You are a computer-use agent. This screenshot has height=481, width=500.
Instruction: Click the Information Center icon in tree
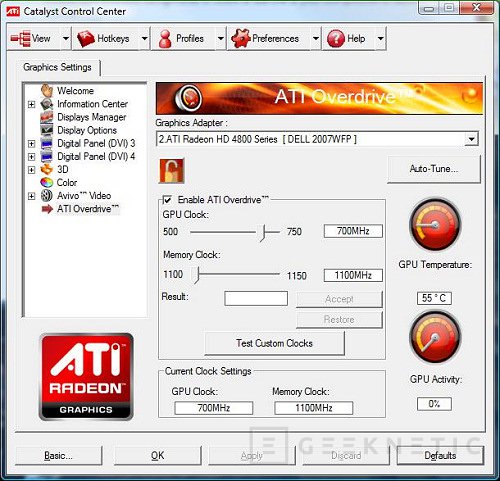tap(47, 104)
